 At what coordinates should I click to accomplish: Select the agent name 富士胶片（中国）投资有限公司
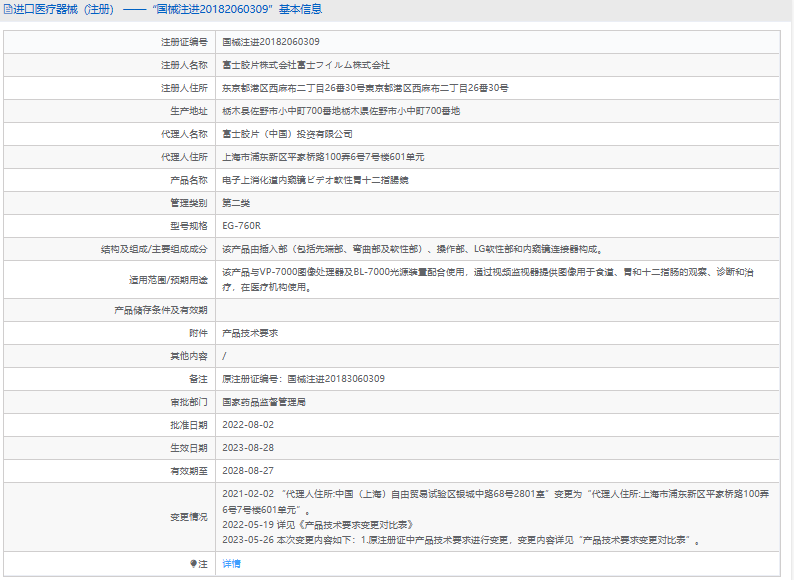287,133
